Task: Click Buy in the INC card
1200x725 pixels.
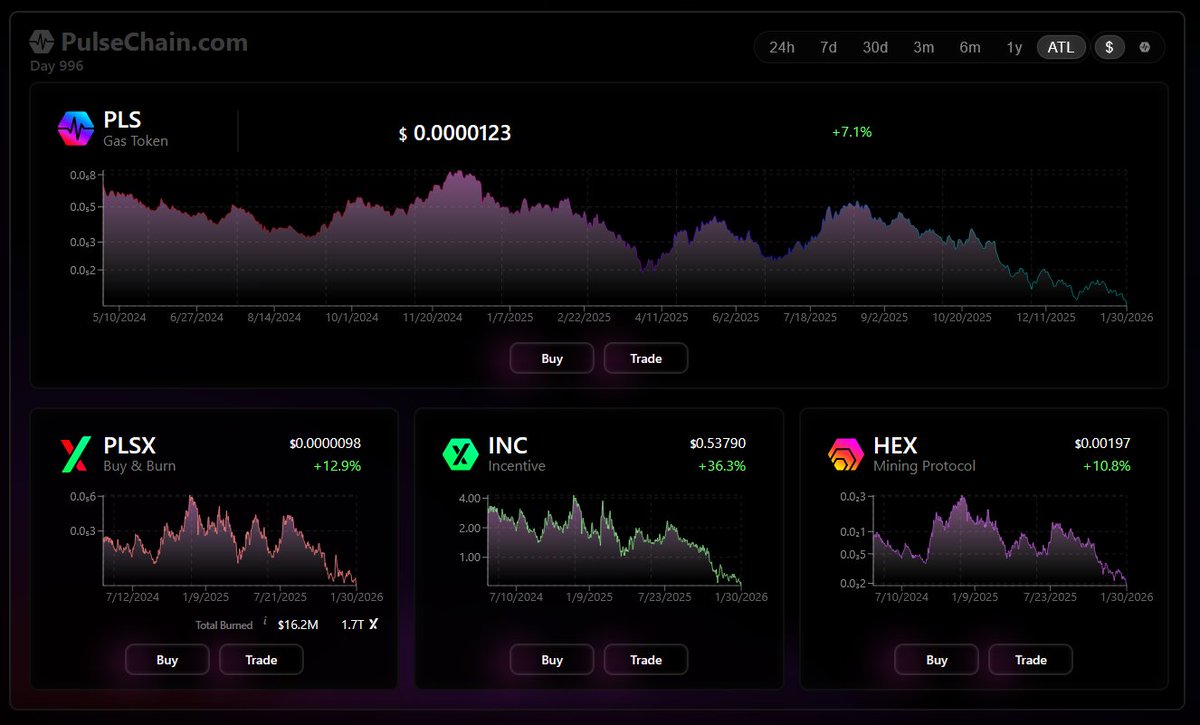Action: coord(552,659)
